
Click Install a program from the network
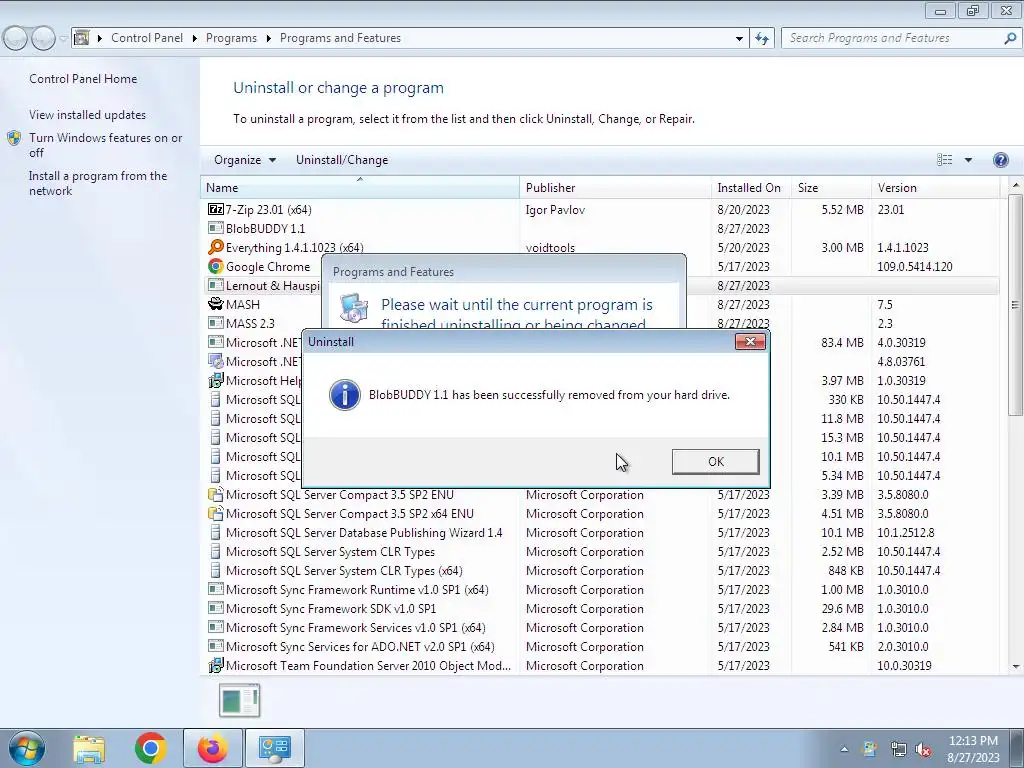(98, 184)
